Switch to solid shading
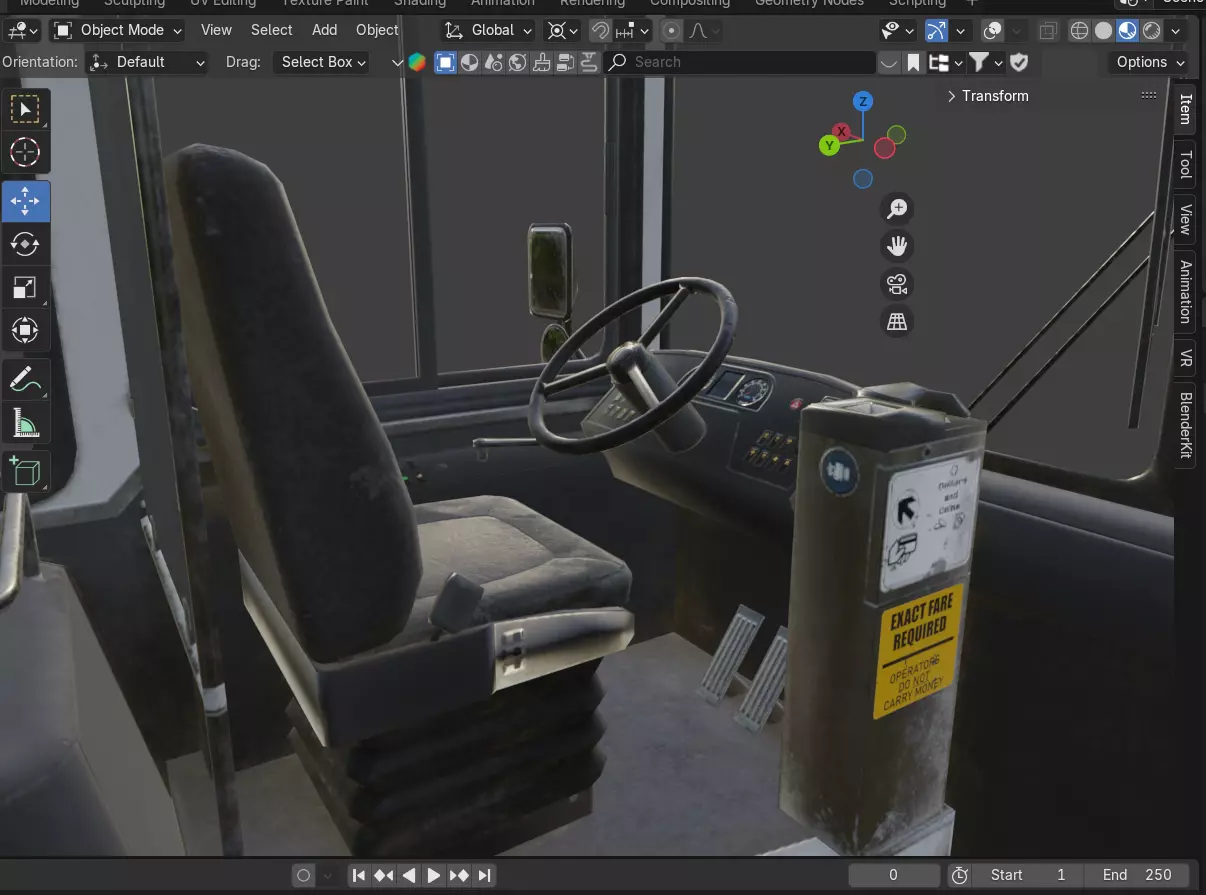This screenshot has width=1206, height=895. point(1103,30)
